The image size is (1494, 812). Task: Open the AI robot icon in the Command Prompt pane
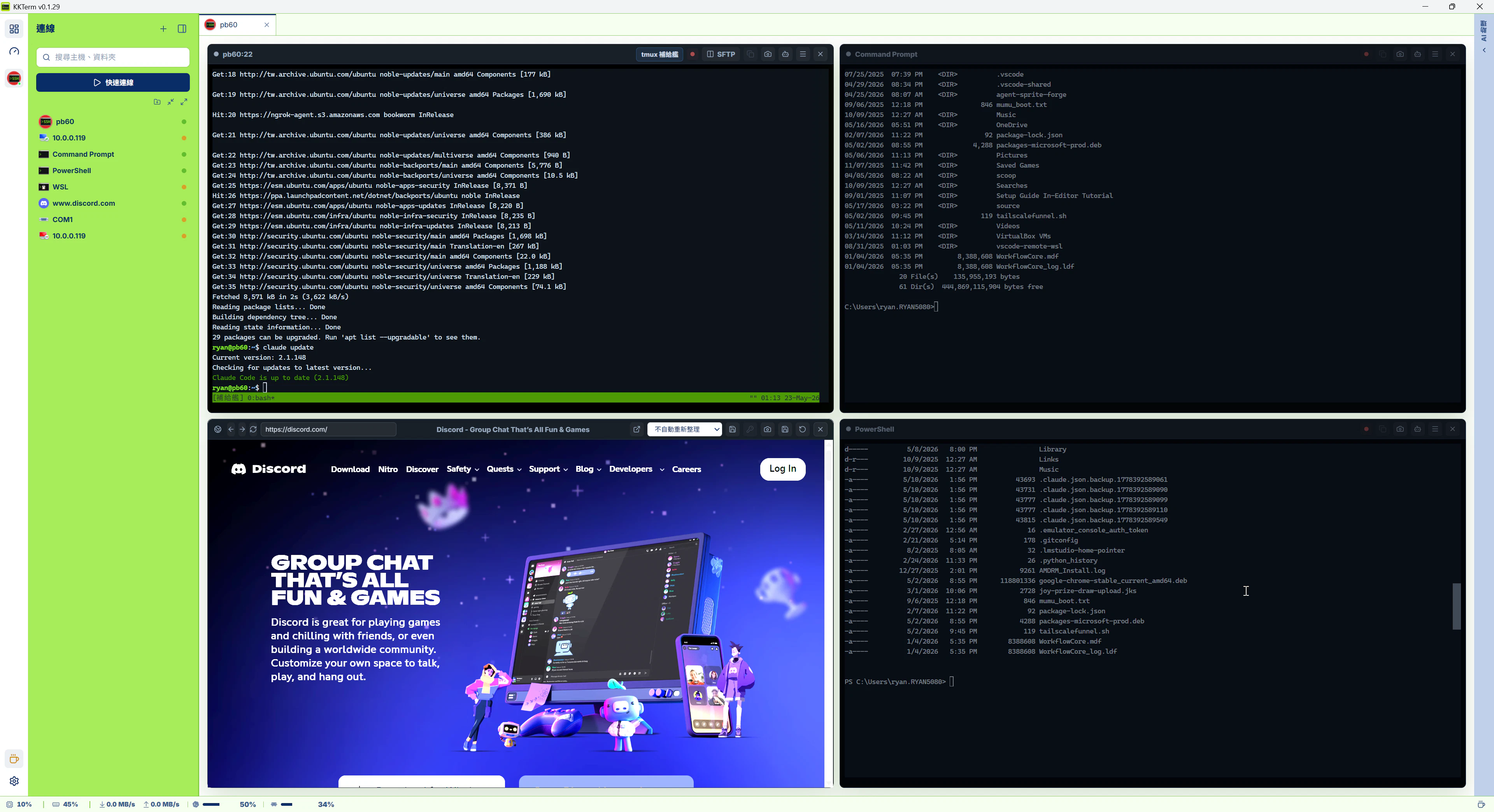point(1417,54)
